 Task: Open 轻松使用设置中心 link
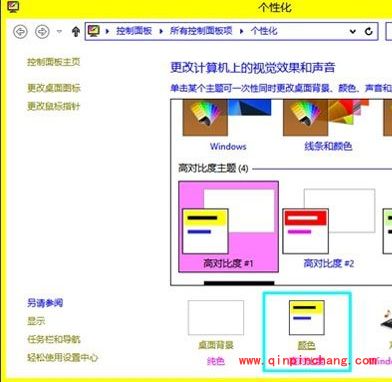[x=62, y=358]
